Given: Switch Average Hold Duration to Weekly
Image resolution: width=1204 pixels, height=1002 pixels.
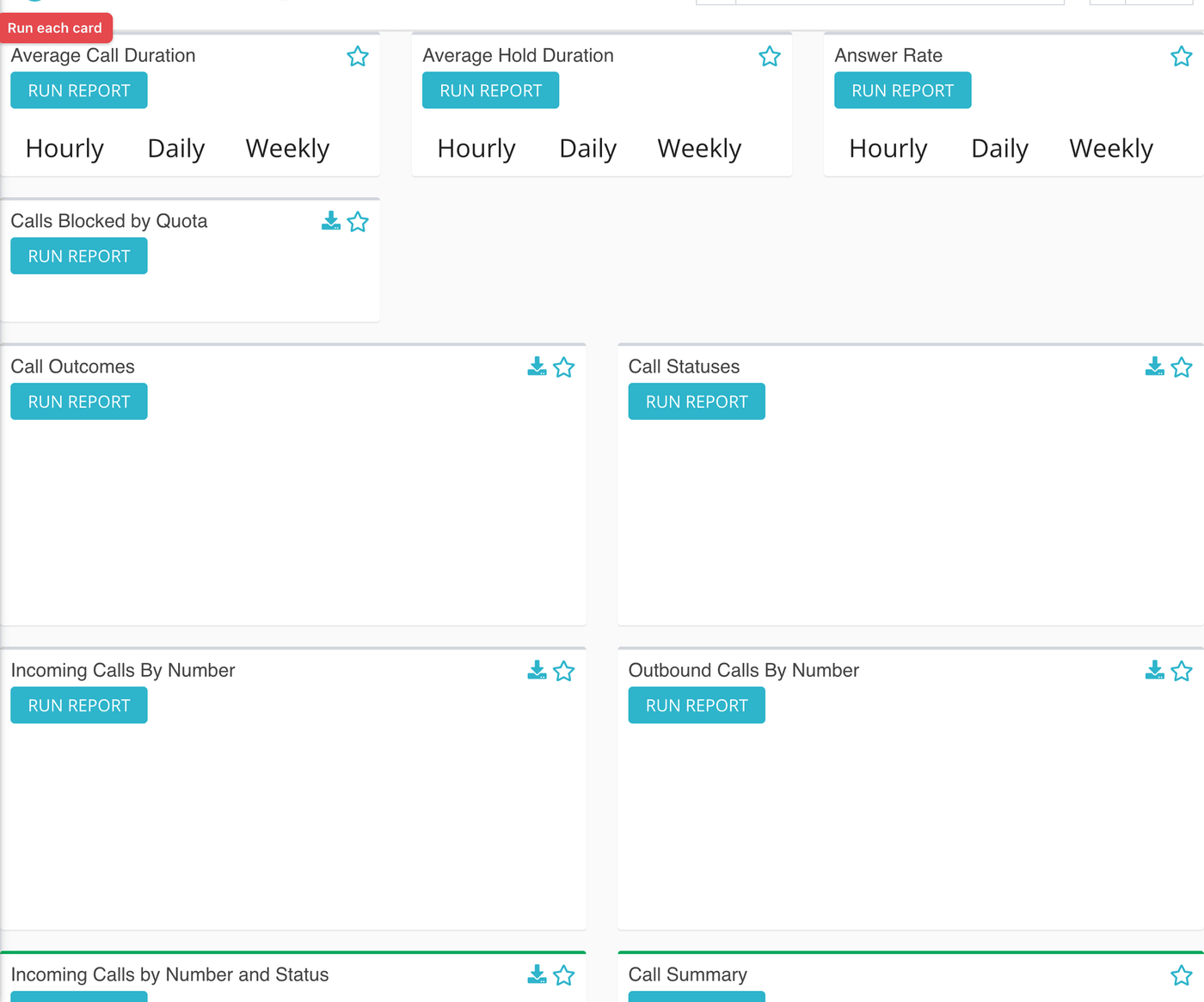Looking at the screenshot, I should click(x=700, y=149).
